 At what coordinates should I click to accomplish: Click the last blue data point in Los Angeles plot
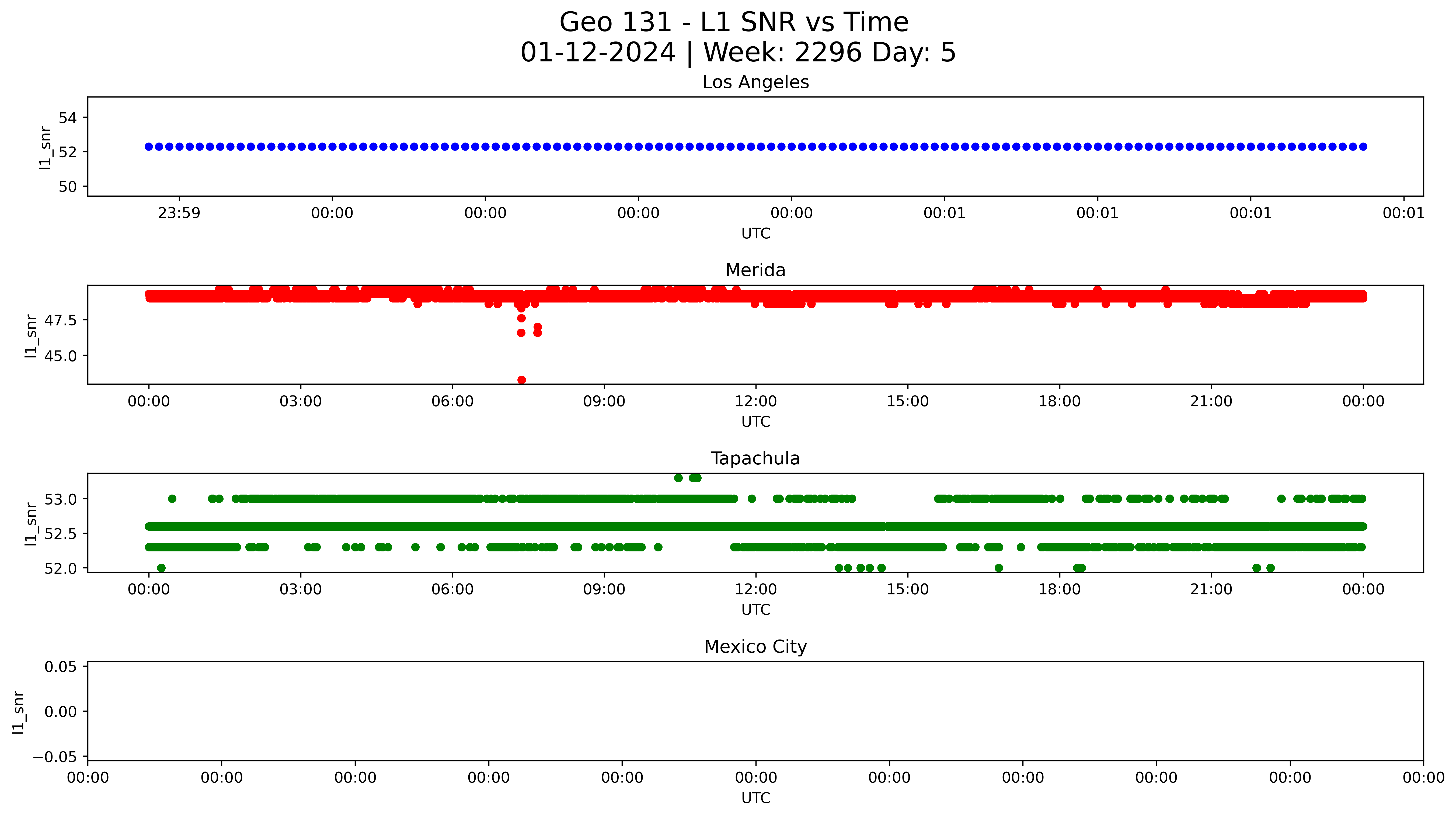1363,147
